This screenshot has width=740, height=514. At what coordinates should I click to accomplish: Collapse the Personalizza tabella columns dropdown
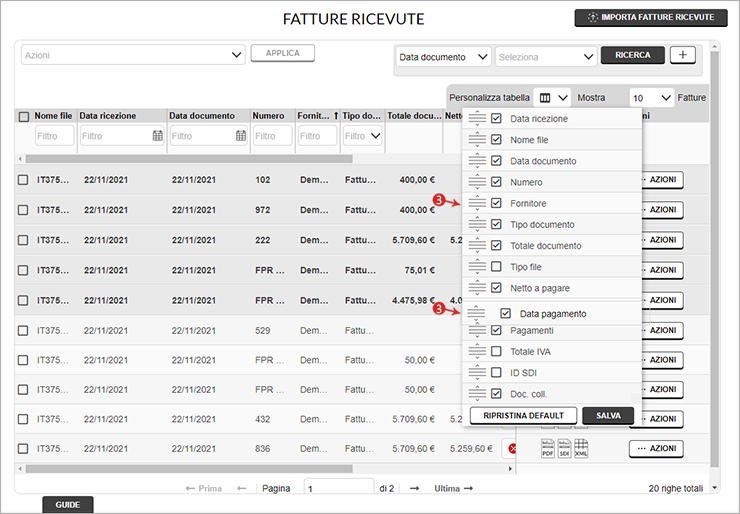pyautogui.click(x=552, y=98)
